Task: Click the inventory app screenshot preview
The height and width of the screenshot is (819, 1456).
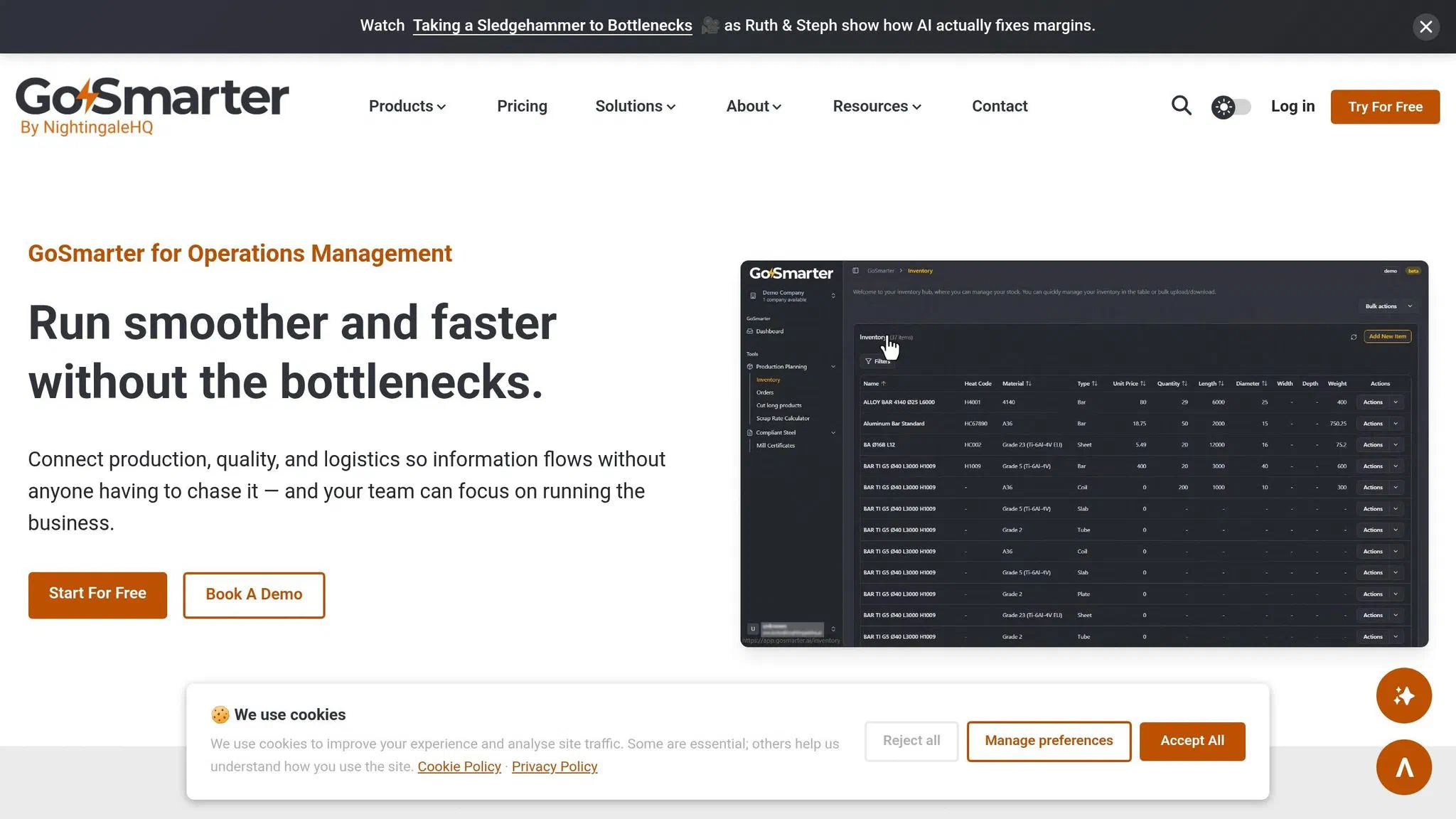Action: (1083, 454)
